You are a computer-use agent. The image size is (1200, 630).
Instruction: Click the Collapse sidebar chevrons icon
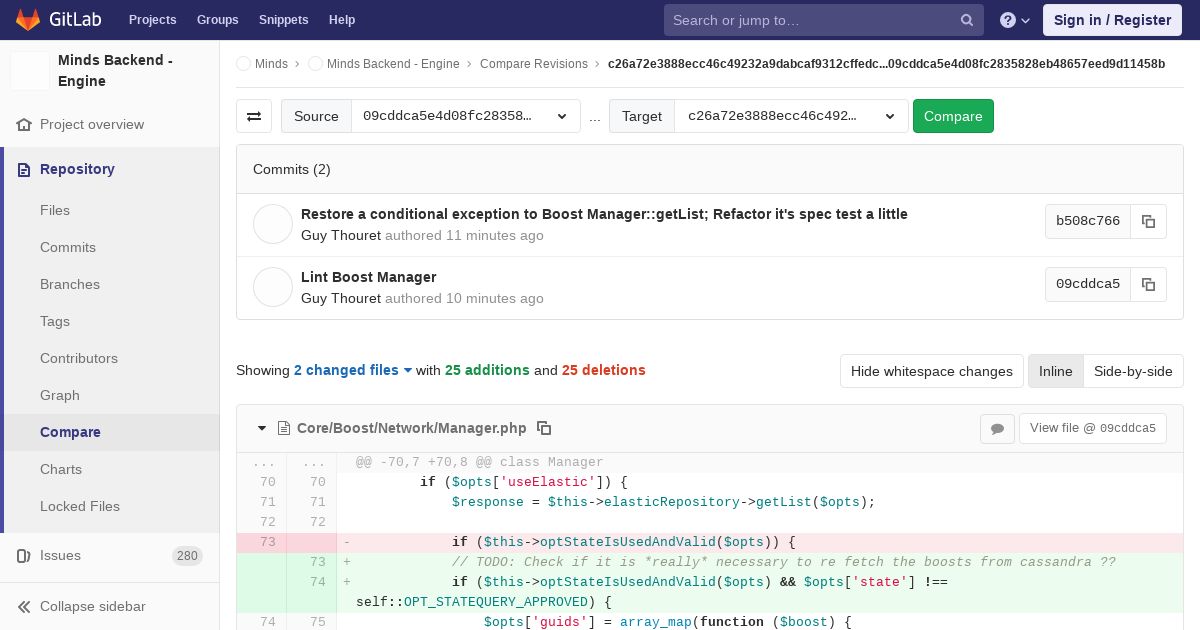point(24,607)
